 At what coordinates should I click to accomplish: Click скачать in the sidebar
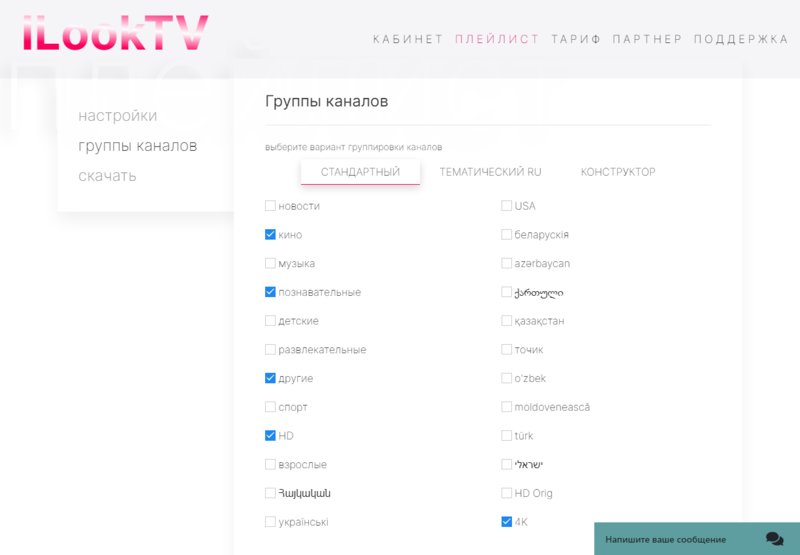click(x=107, y=176)
